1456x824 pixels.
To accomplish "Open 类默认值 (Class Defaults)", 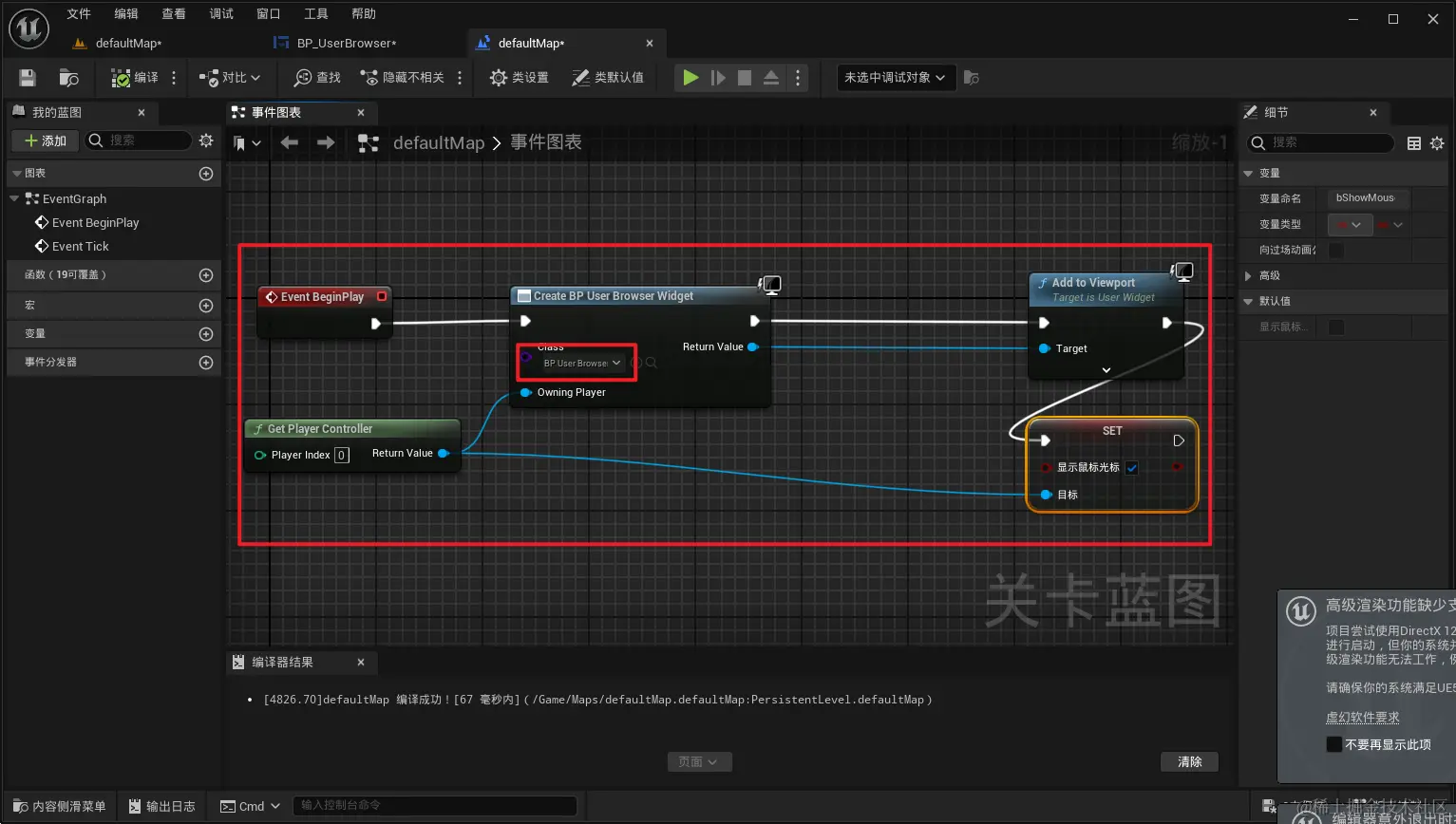I will (609, 77).
